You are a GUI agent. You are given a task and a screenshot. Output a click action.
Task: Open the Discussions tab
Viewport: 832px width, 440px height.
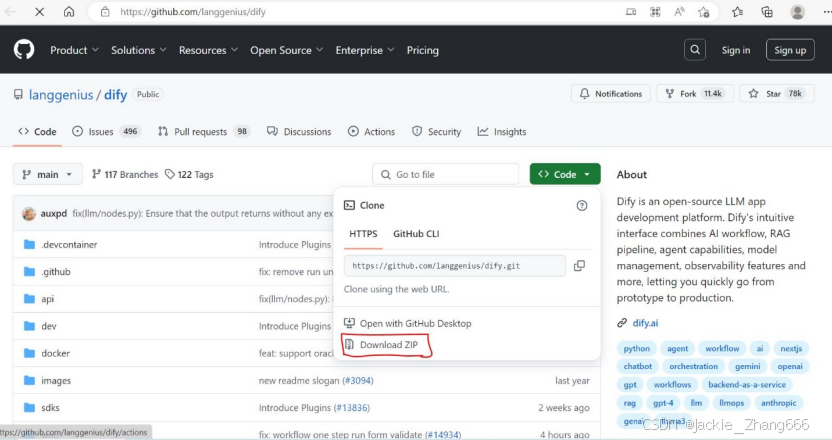coord(299,132)
